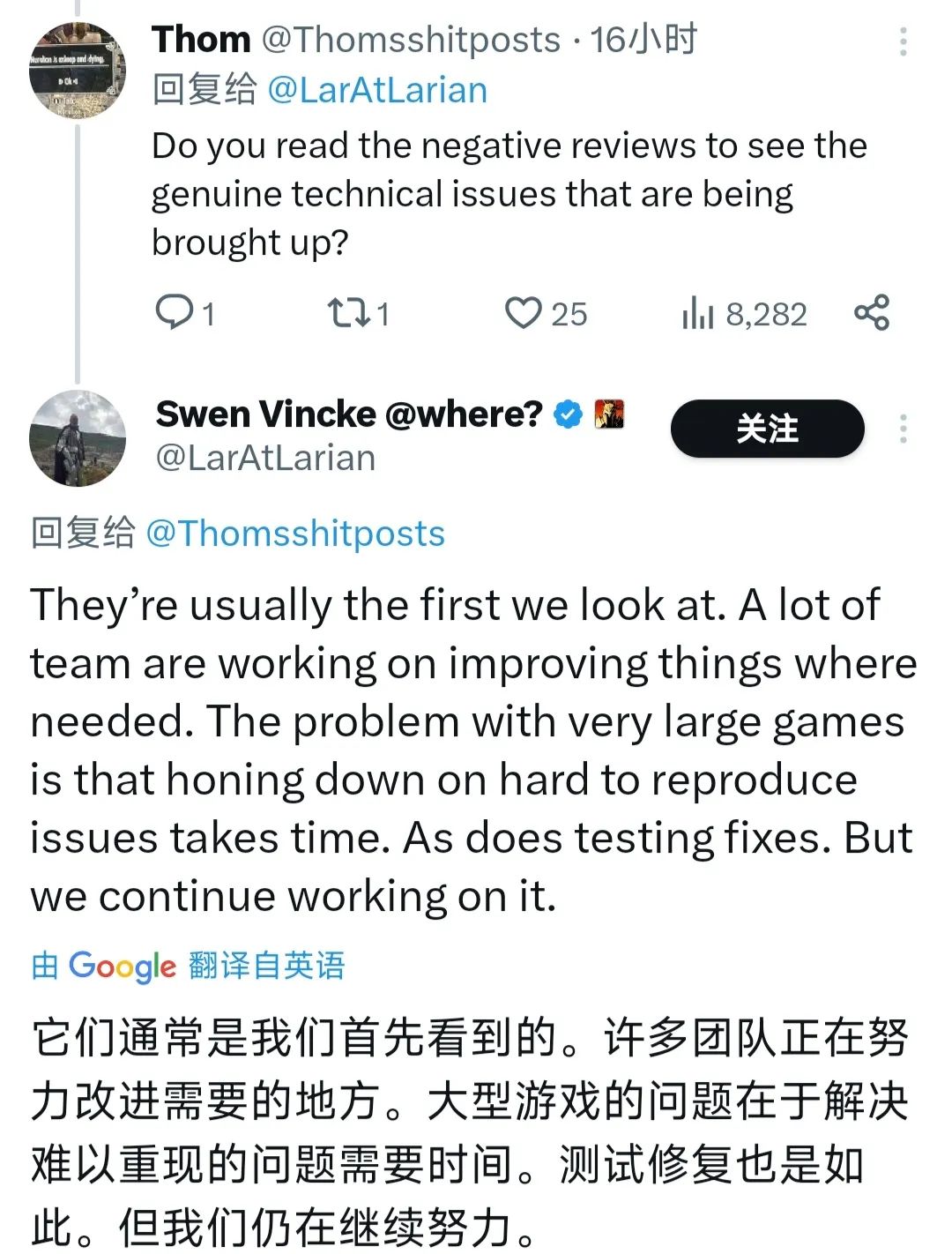Like Thom's tweet with heart icon
952x1254 pixels.
(523, 313)
